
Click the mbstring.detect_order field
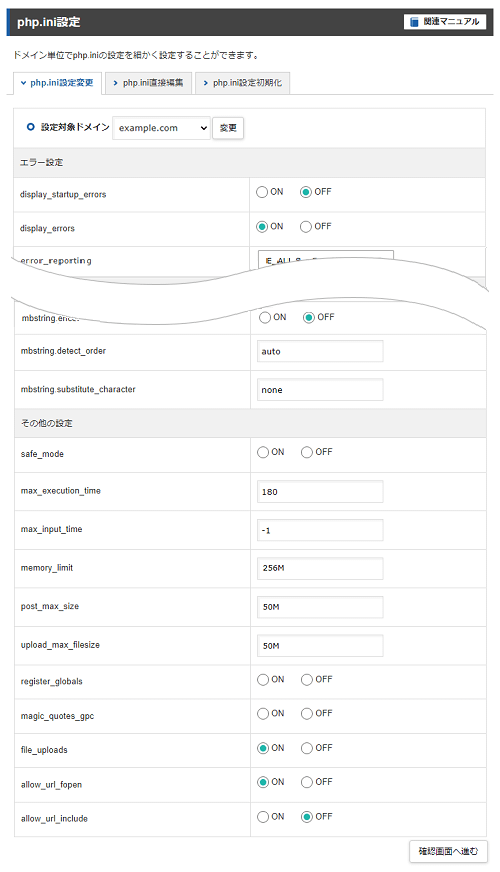[x=320, y=351]
